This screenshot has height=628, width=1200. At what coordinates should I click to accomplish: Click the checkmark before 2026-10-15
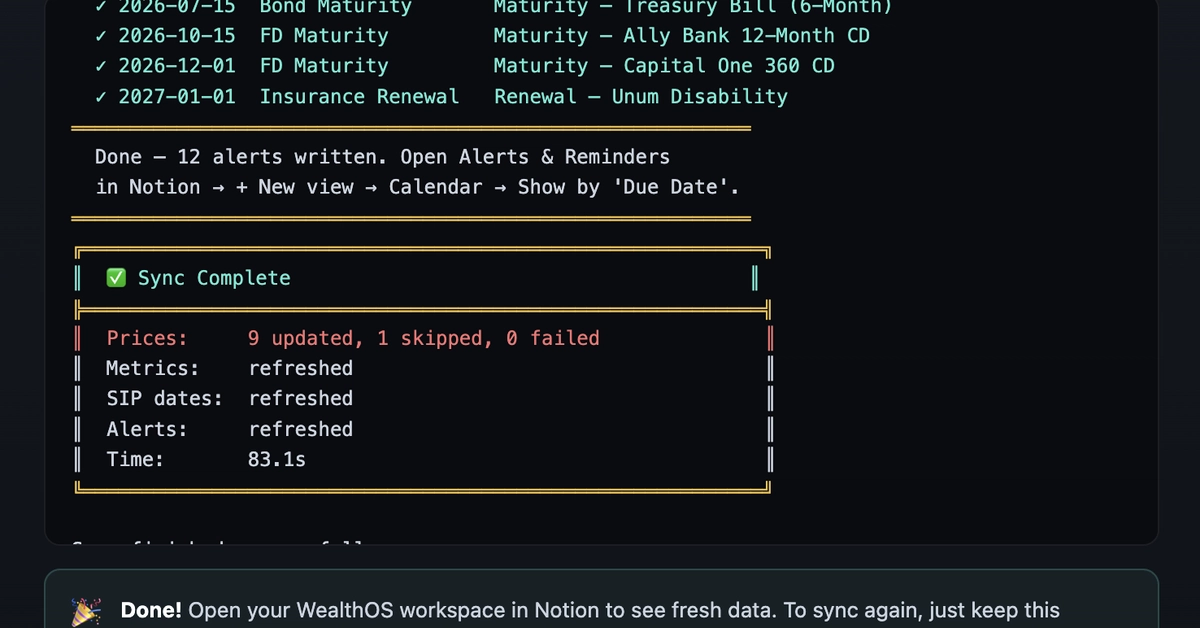pyautogui.click(x=100, y=36)
